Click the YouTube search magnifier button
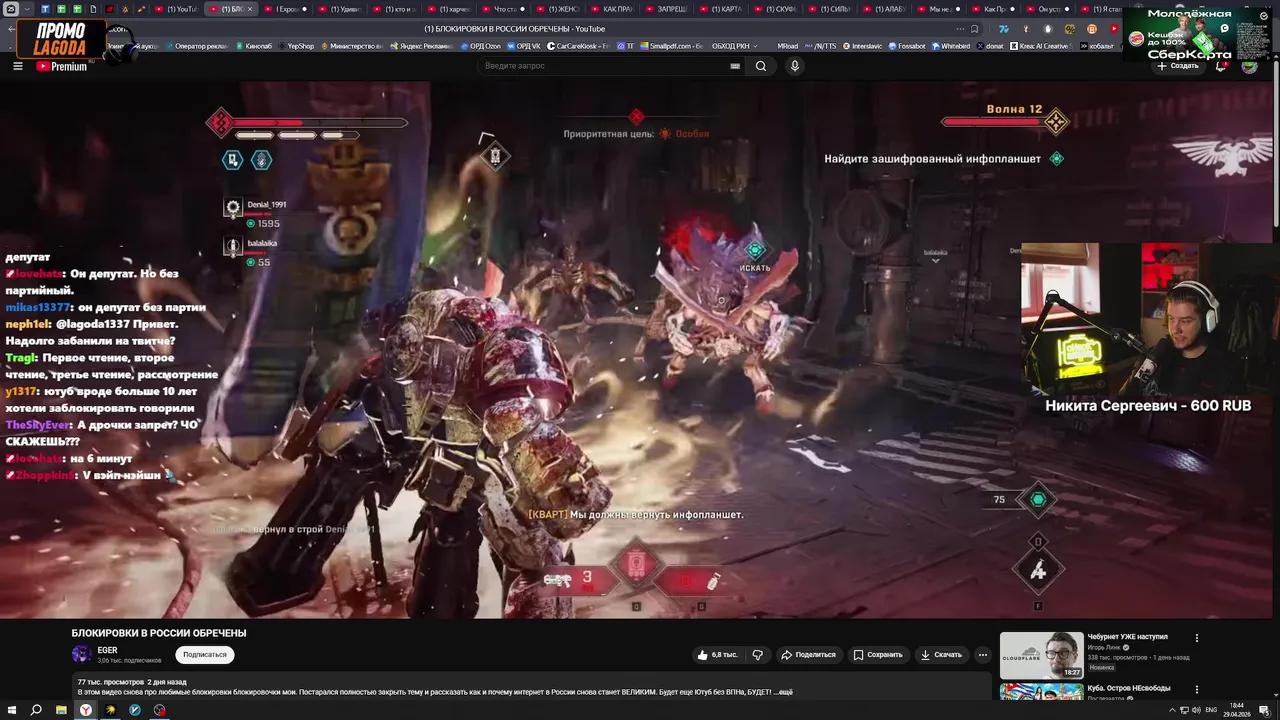 [761, 66]
